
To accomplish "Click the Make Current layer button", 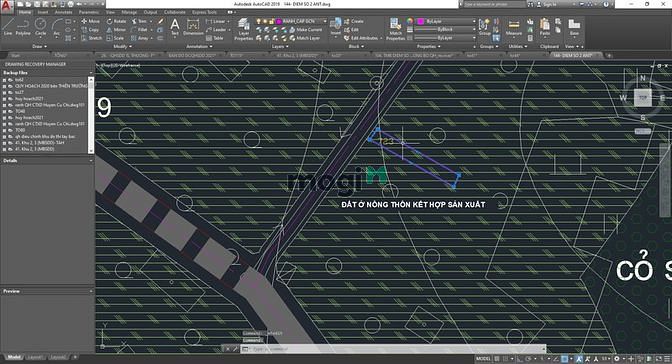I will point(306,30).
